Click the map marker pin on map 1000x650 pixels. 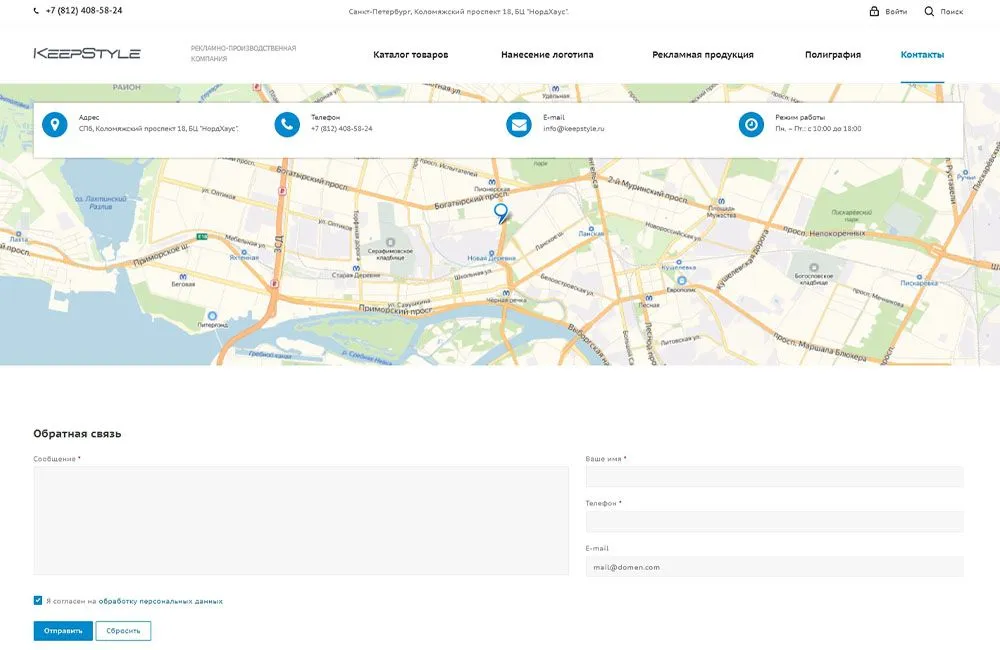[501, 212]
